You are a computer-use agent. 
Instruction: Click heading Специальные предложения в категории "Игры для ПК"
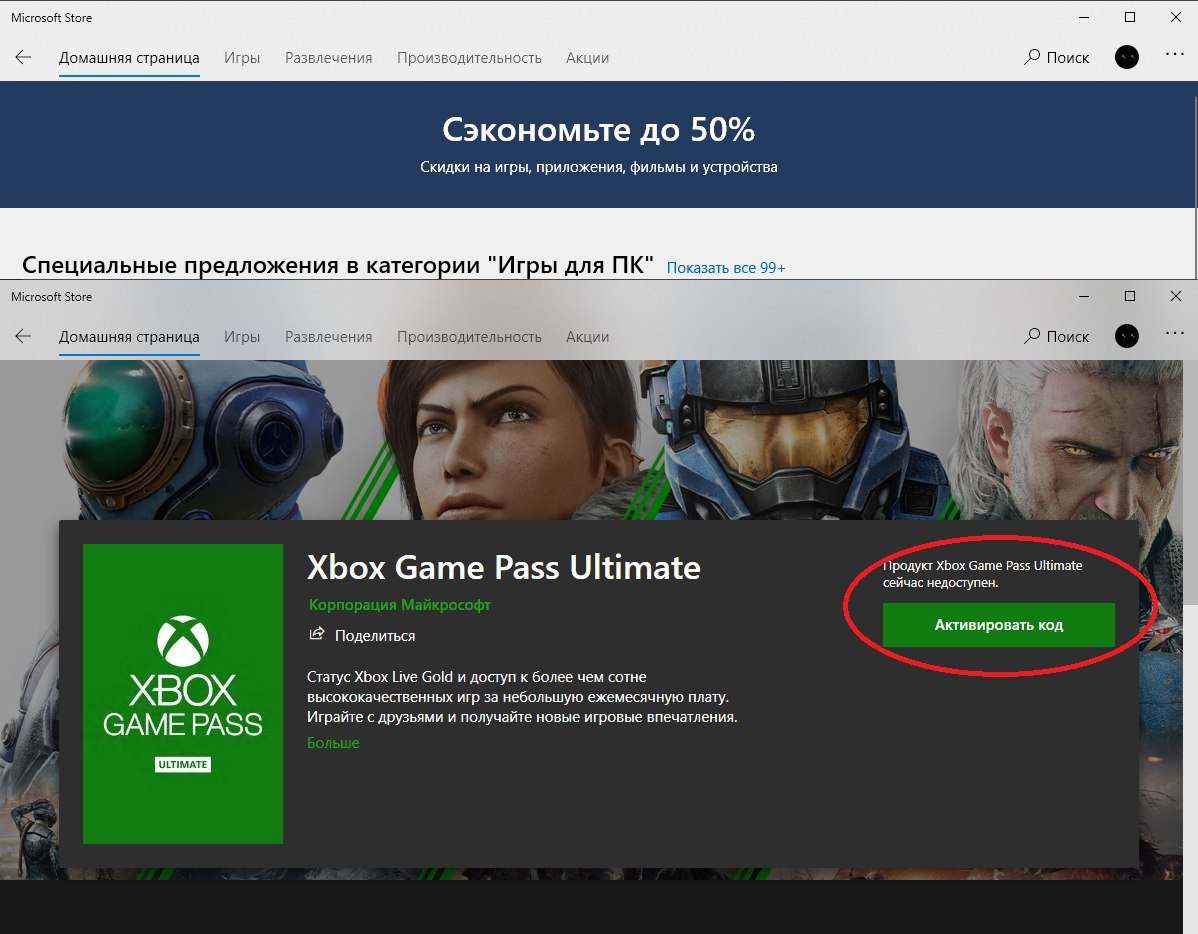click(x=338, y=264)
